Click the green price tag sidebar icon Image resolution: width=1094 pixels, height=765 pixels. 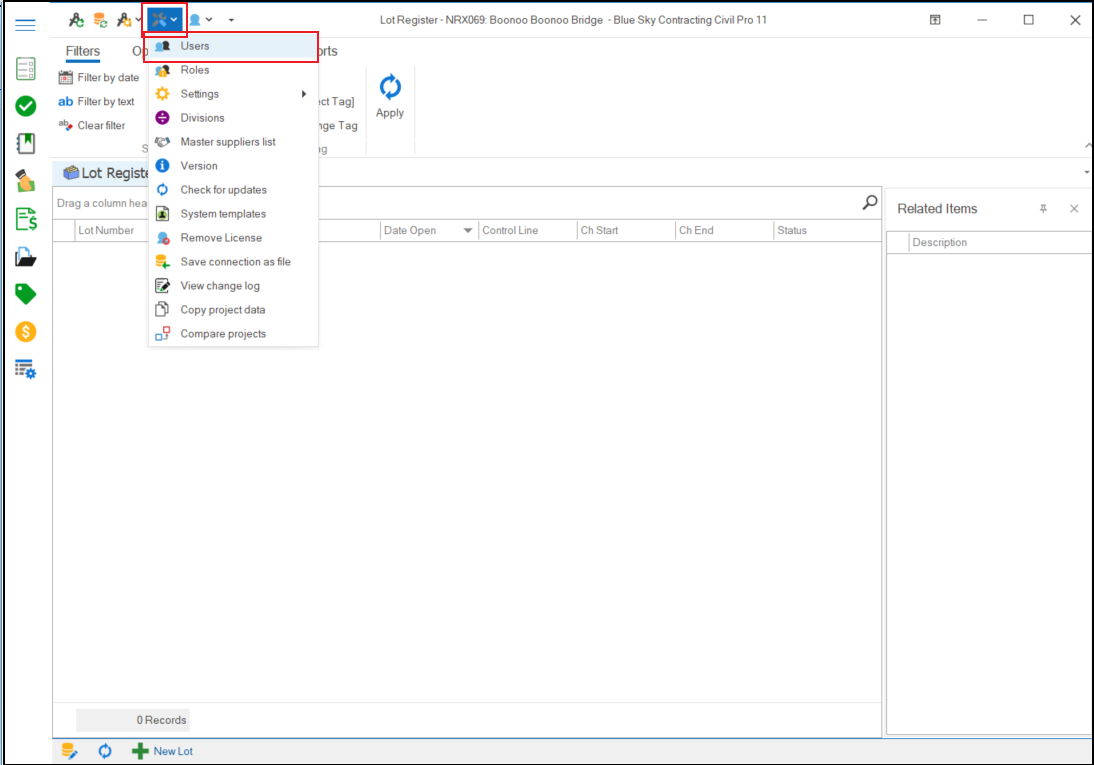point(26,294)
